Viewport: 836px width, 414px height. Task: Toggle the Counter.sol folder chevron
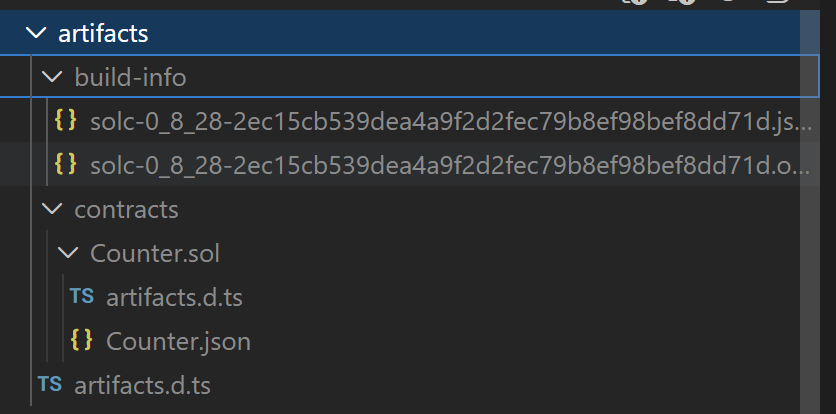click(70, 253)
